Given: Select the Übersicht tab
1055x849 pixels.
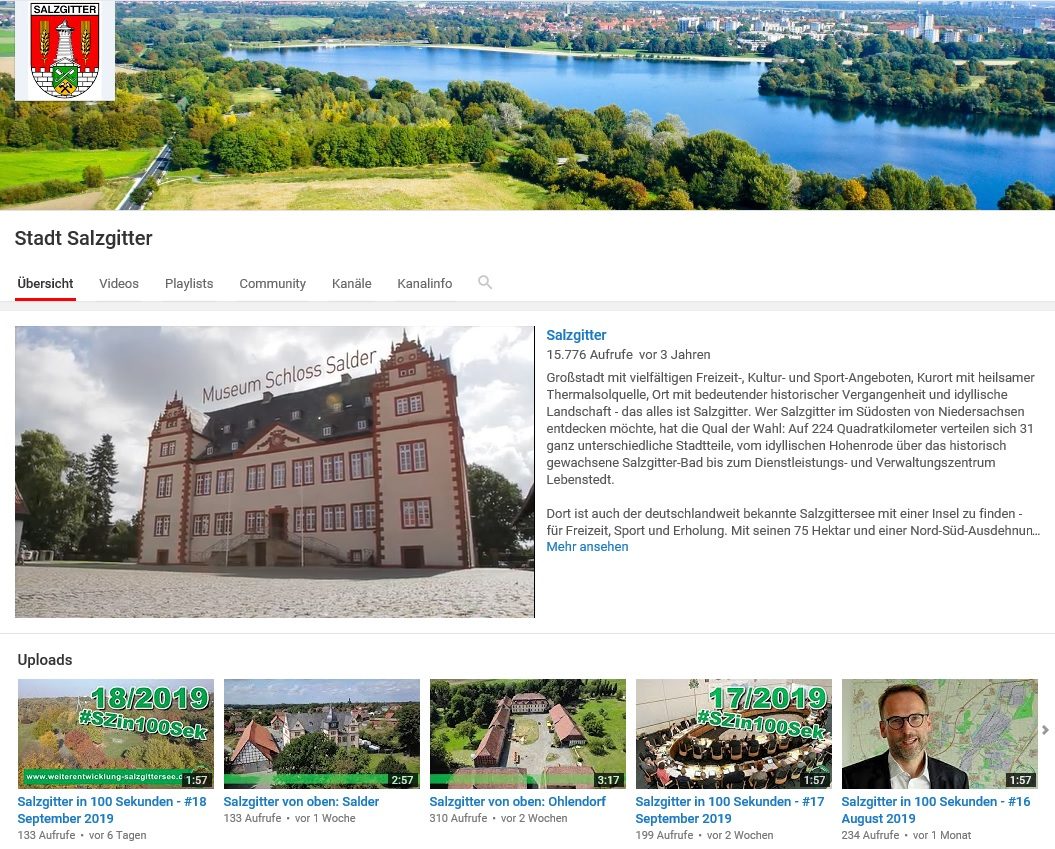Looking at the screenshot, I should click(45, 283).
